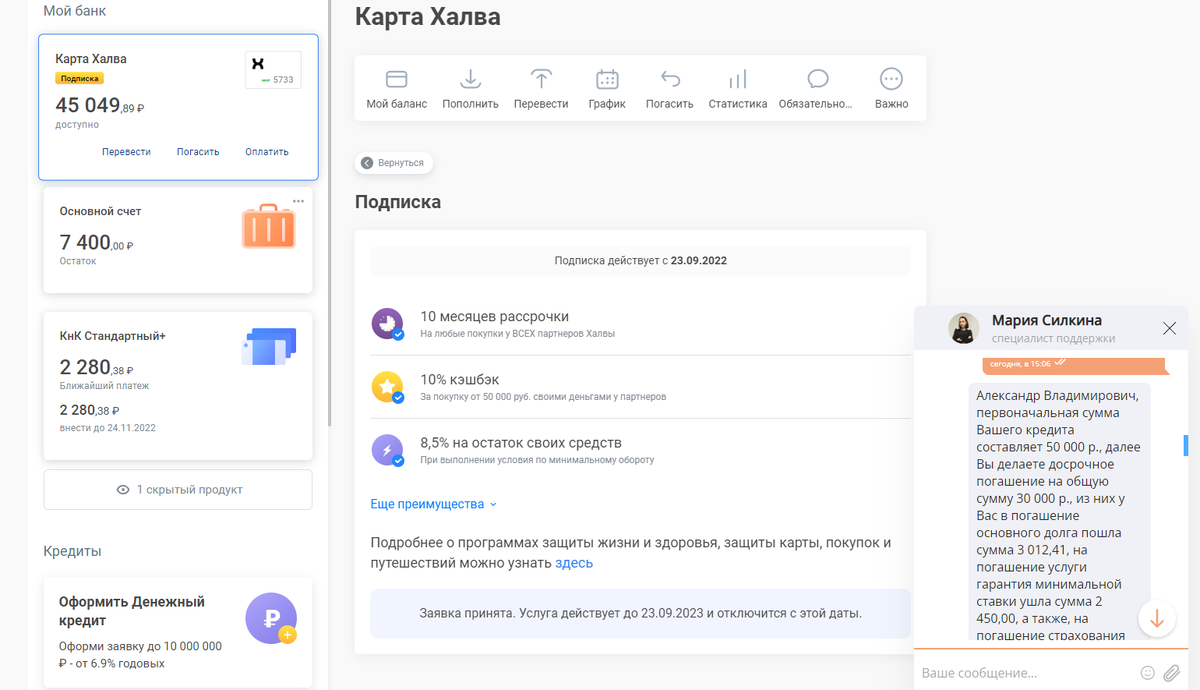Click Подписка действует с 23.09.2022 banner
Screen dimensions: 1200x690
tap(640, 261)
